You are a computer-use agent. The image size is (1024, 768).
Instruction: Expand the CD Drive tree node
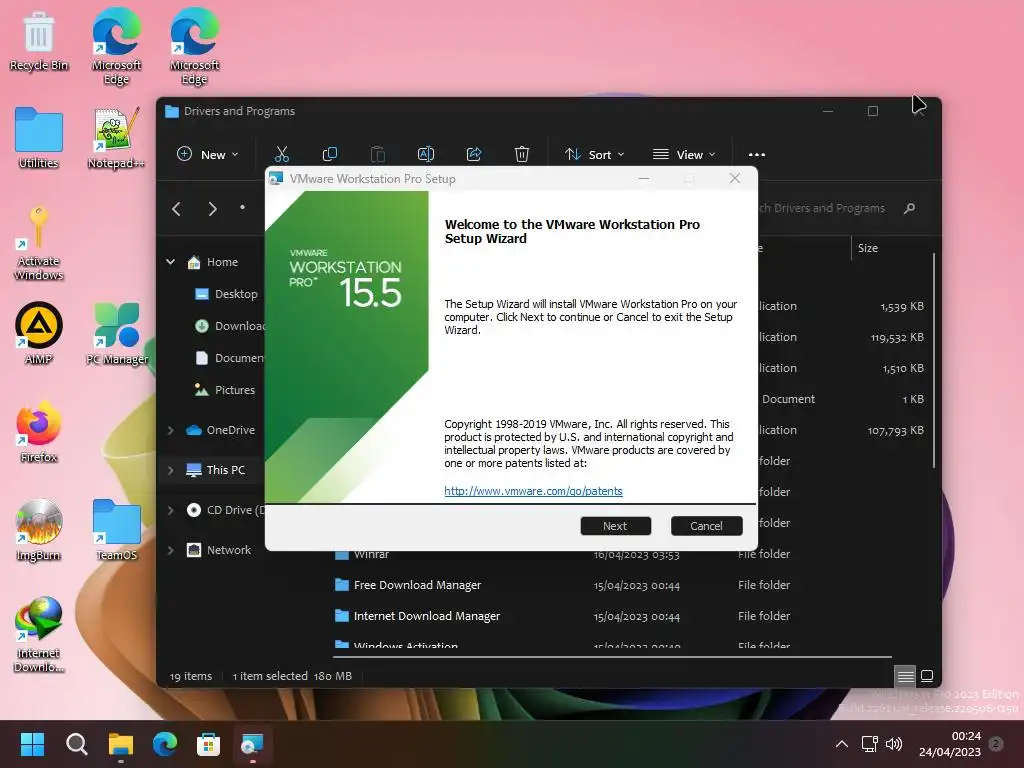(170, 510)
